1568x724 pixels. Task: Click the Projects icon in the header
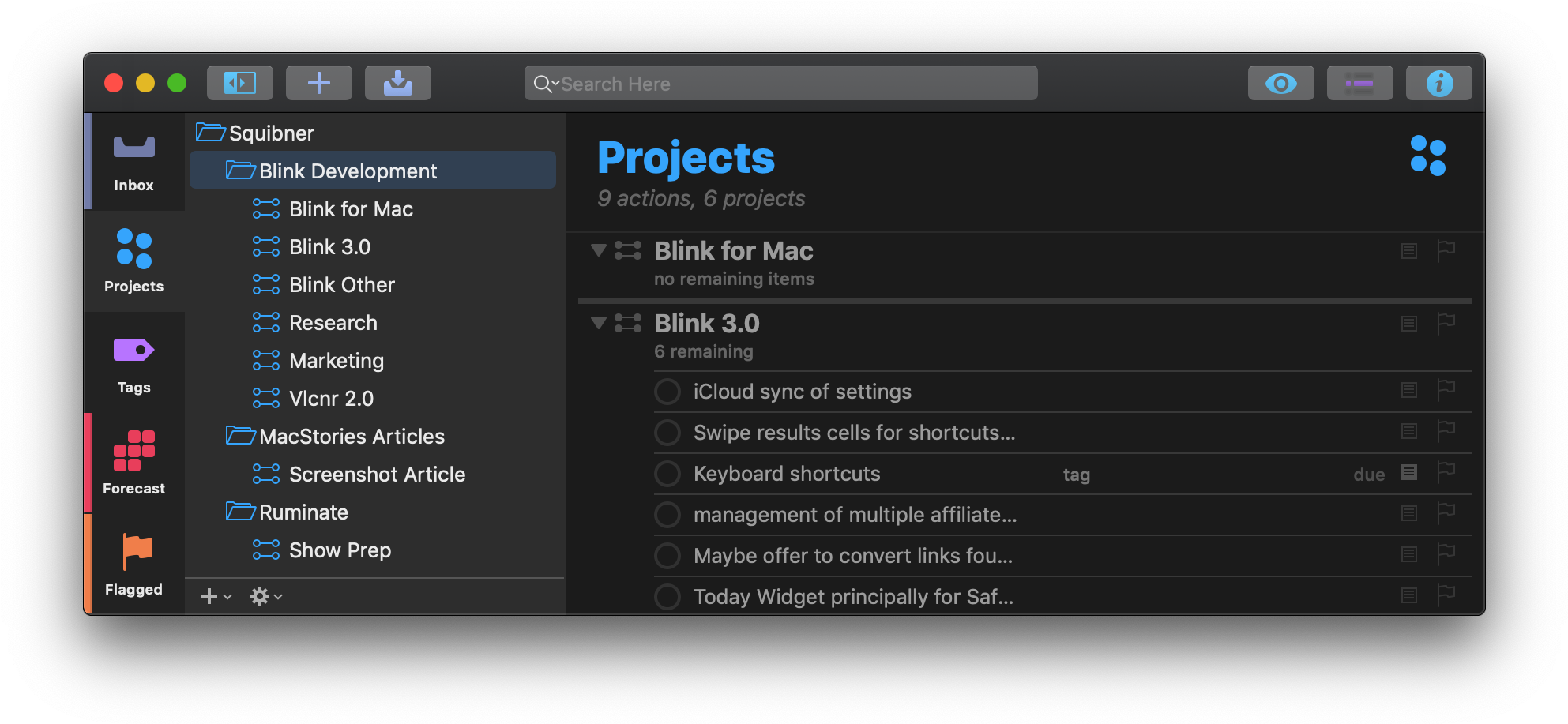(x=1428, y=156)
